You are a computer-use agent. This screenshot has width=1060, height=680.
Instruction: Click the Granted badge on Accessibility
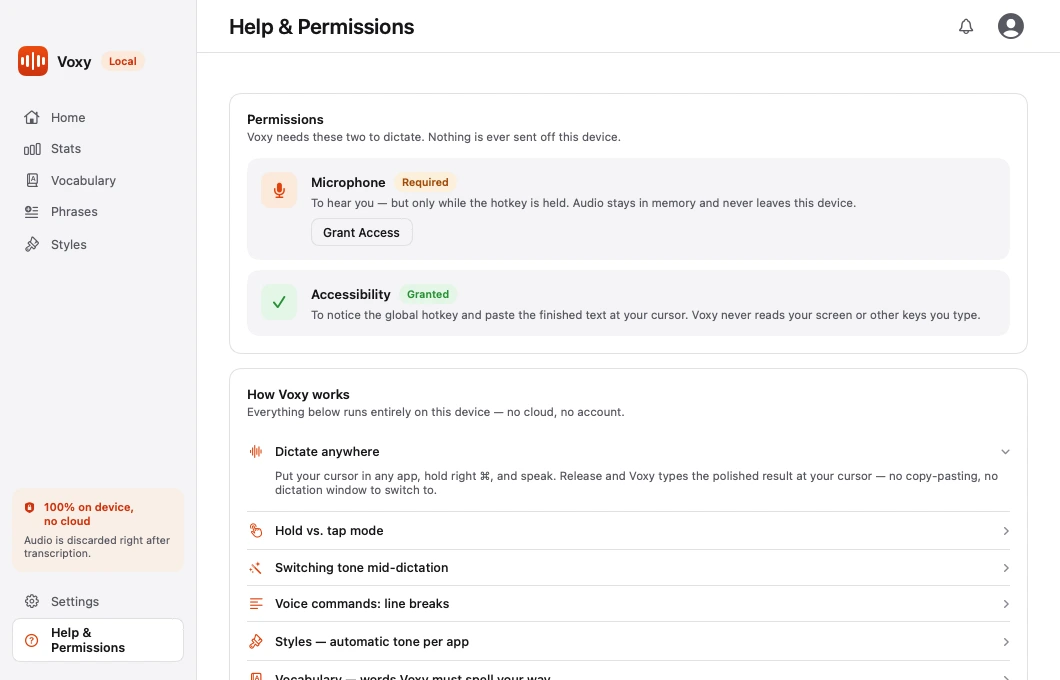click(428, 294)
